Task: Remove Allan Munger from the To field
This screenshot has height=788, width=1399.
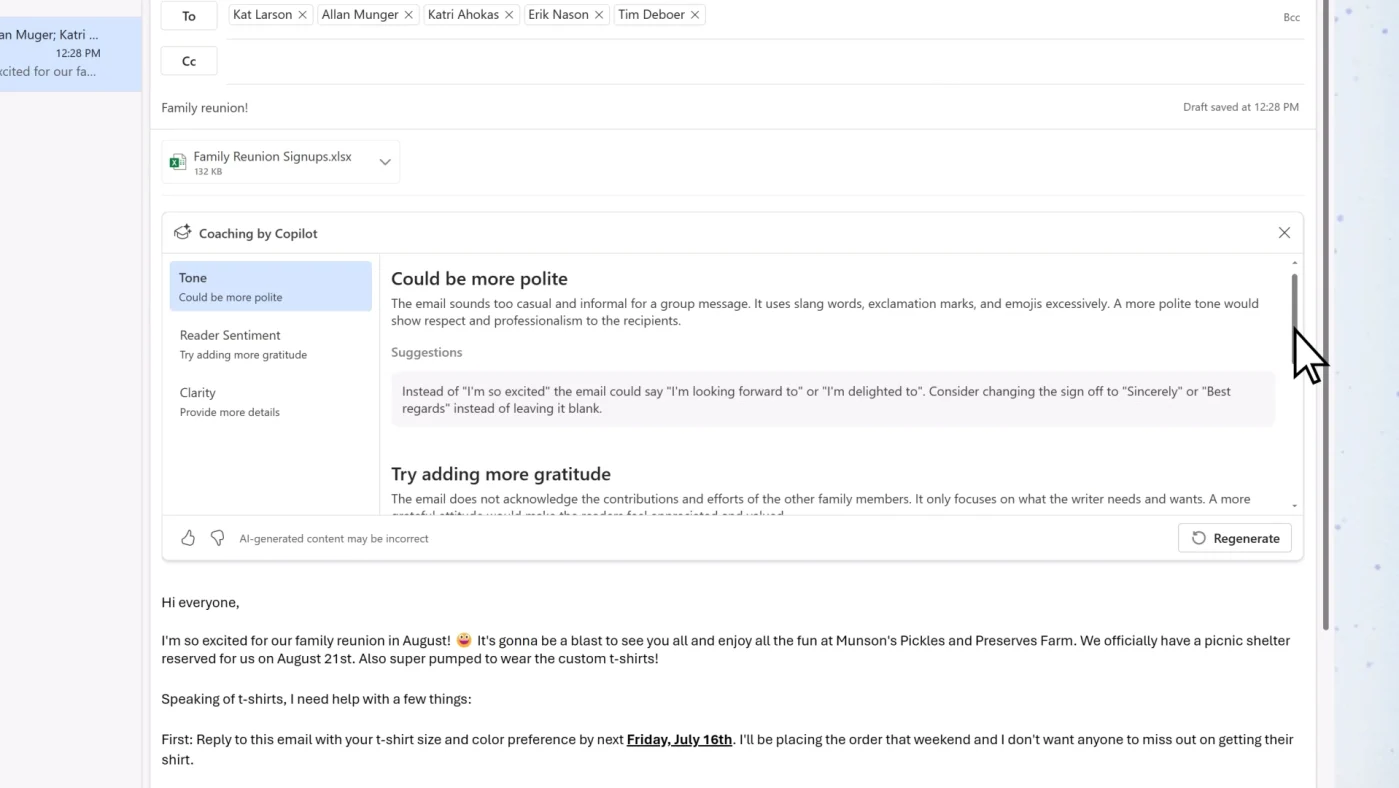Action: pyautogui.click(x=408, y=15)
